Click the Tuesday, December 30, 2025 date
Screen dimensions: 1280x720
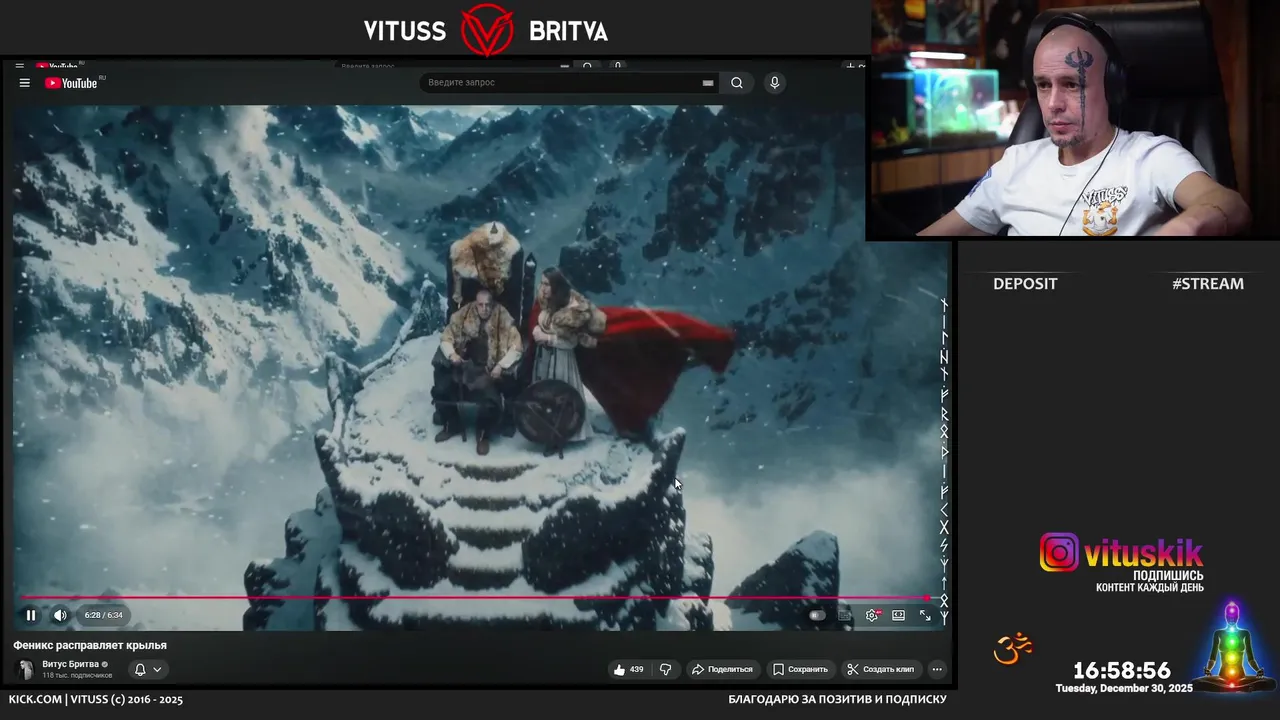coord(1124,688)
